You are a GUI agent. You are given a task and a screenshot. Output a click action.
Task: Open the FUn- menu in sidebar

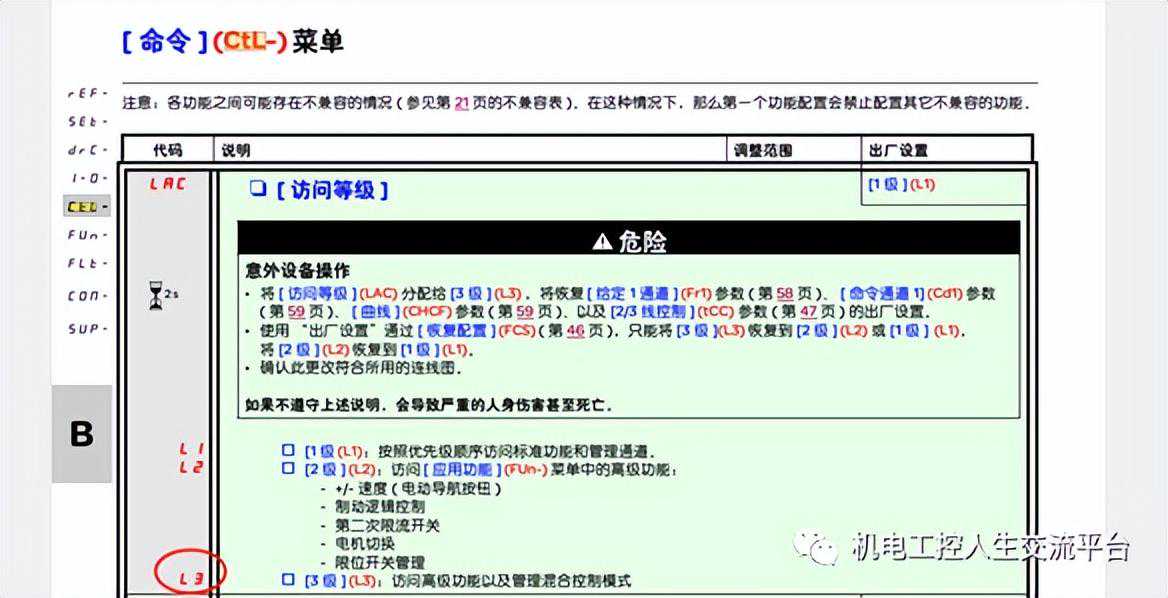click(86, 236)
